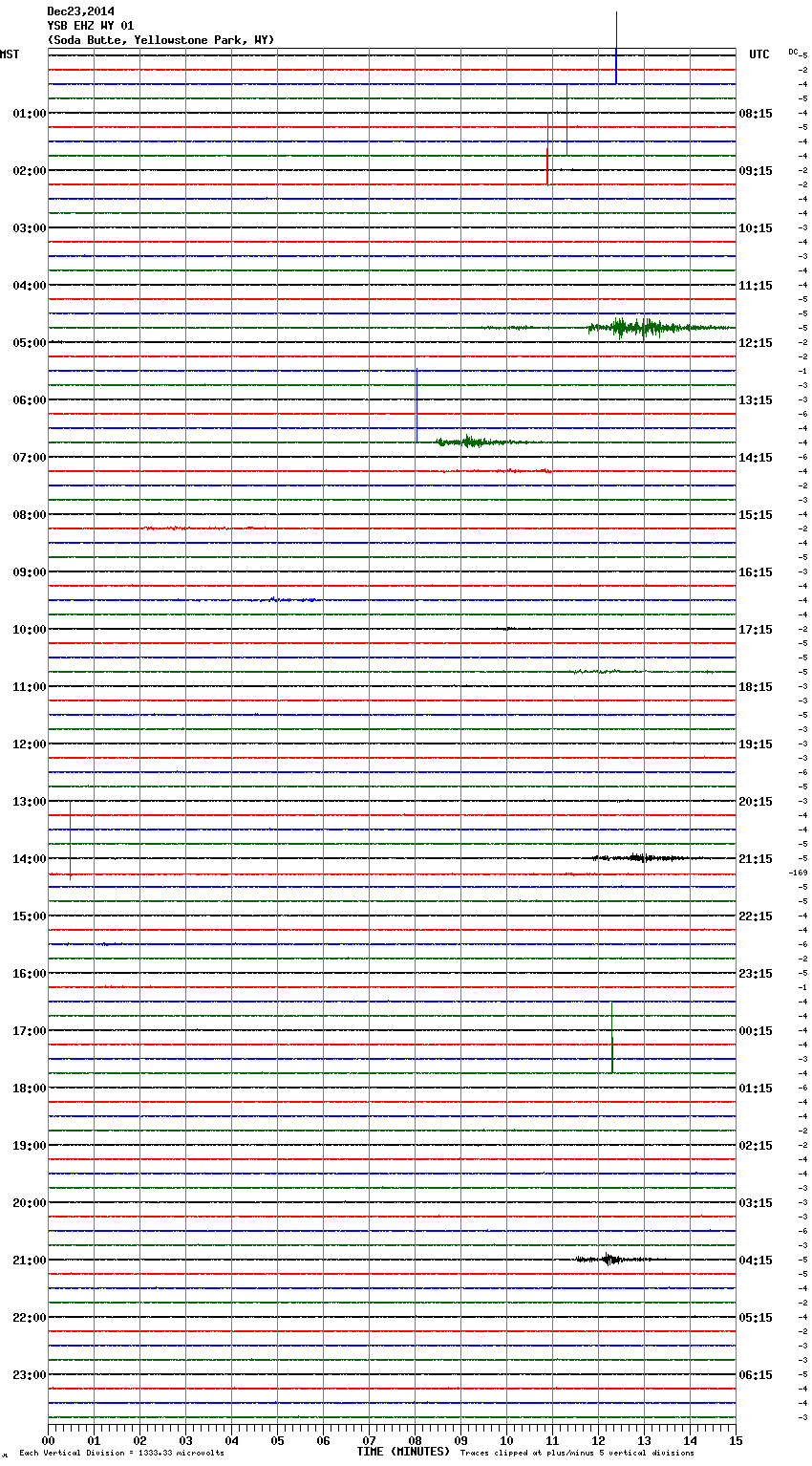Screen dimensions: 812x1466
Task: Click minute tick label 10 on time axis
Action: coord(506,1440)
